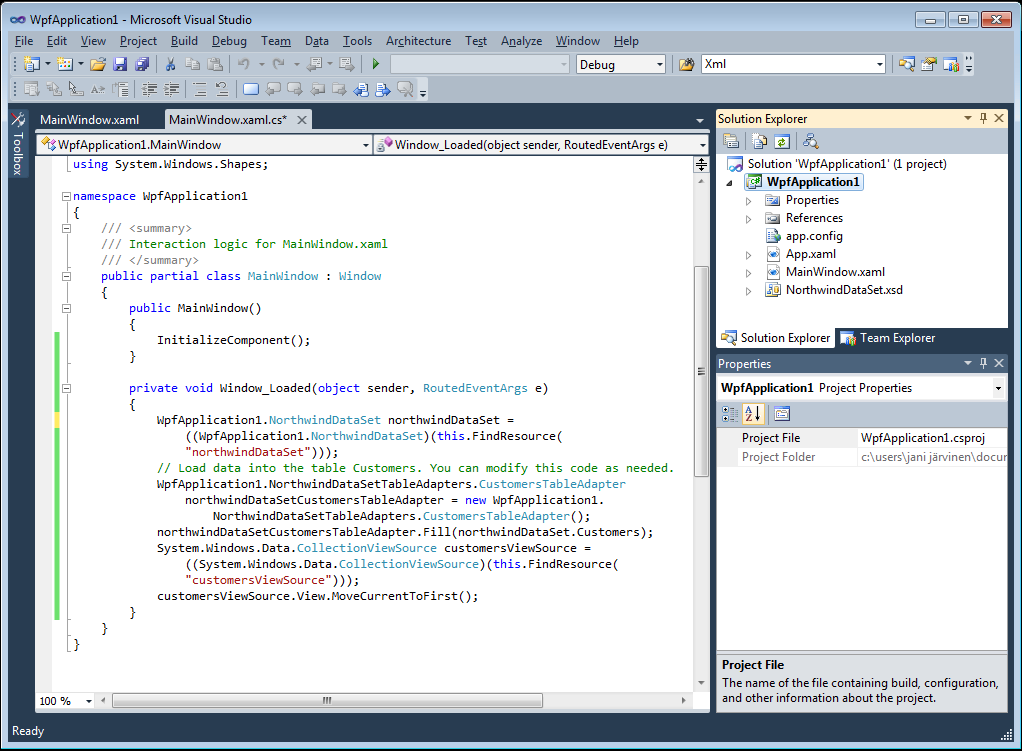Click the green Start Debugging arrow
This screenshot has width=1022, height=751.
(x=373, y=64)
